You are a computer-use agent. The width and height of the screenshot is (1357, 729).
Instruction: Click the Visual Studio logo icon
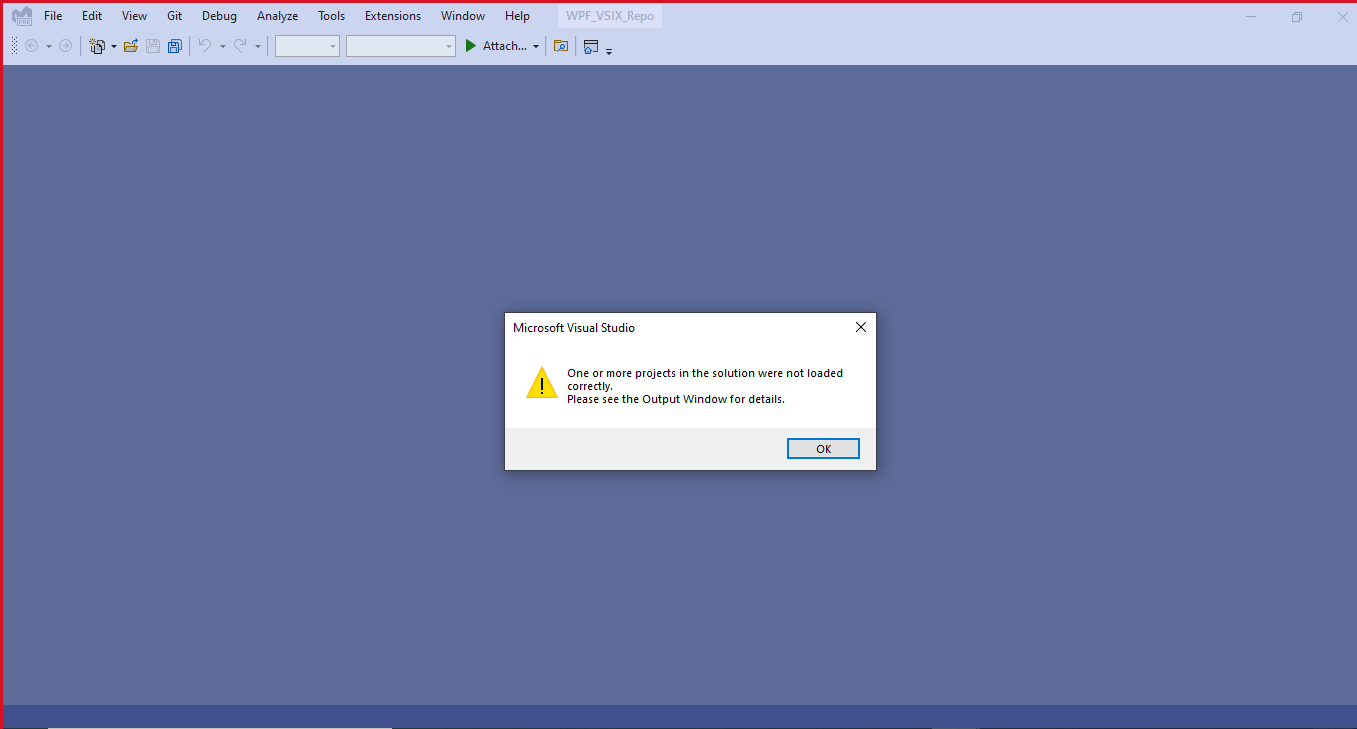21,15
